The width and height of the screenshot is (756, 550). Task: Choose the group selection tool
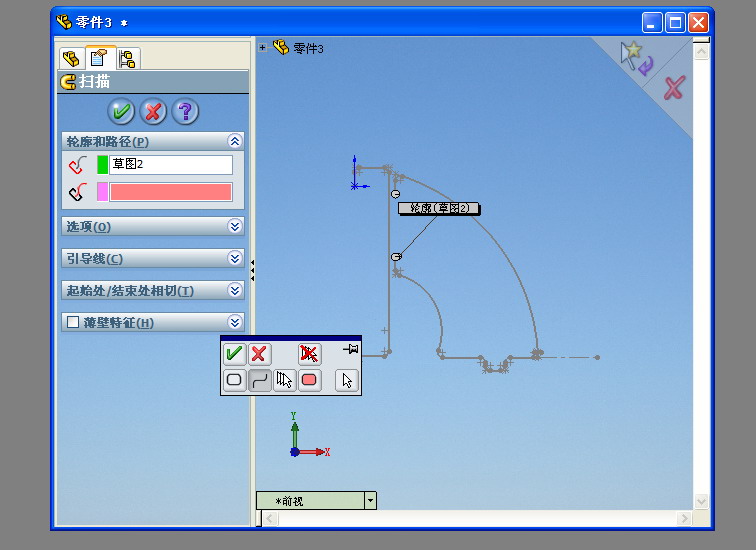pos(284,380)
